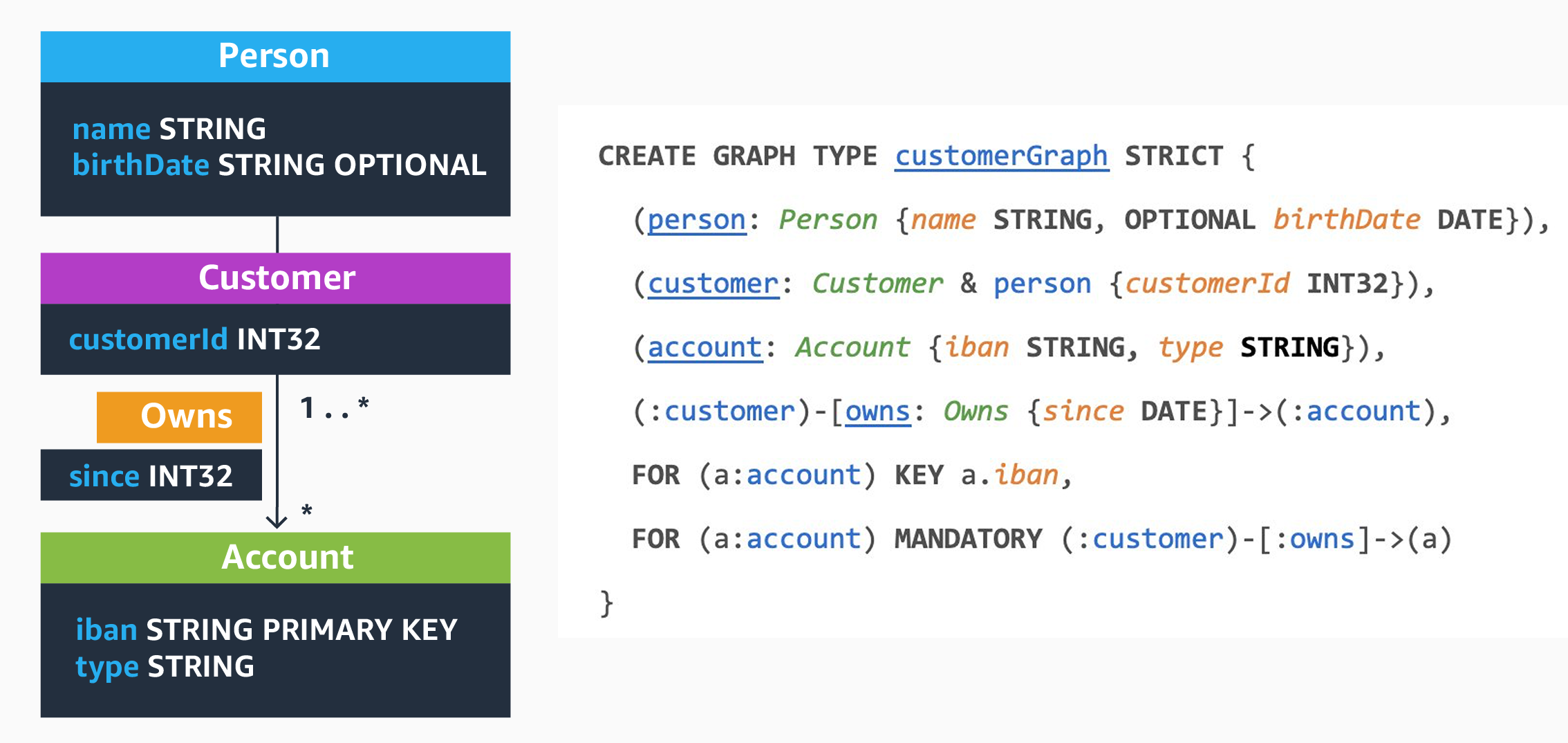Click the 1..* multiplicity label
Screen dimensions: 1568x743
click(x=334, y=408)
